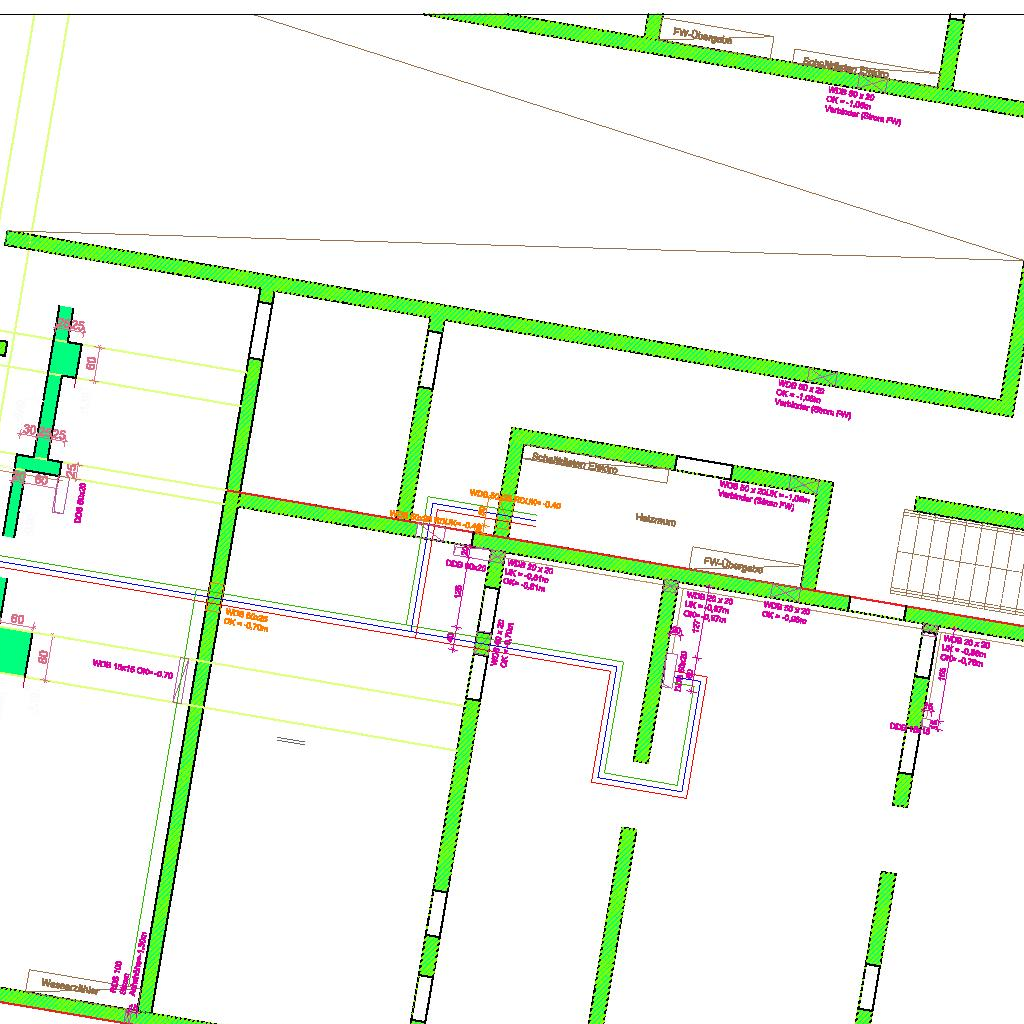Click the Heizraum room label
Viewport: 1024px width, 1024px height.
[x=656, y=519]
